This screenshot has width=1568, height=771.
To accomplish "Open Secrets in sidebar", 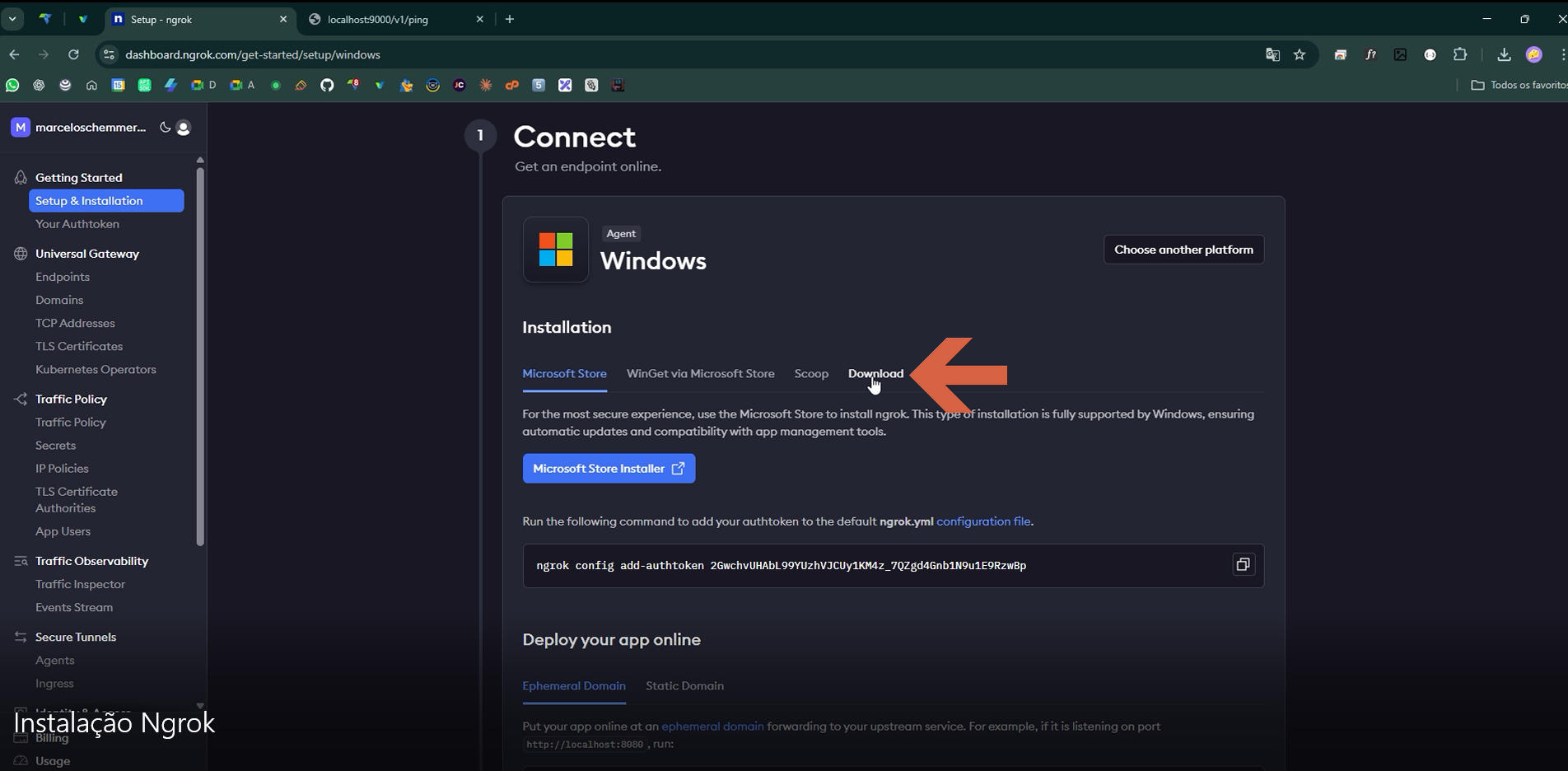I will 55,445.
